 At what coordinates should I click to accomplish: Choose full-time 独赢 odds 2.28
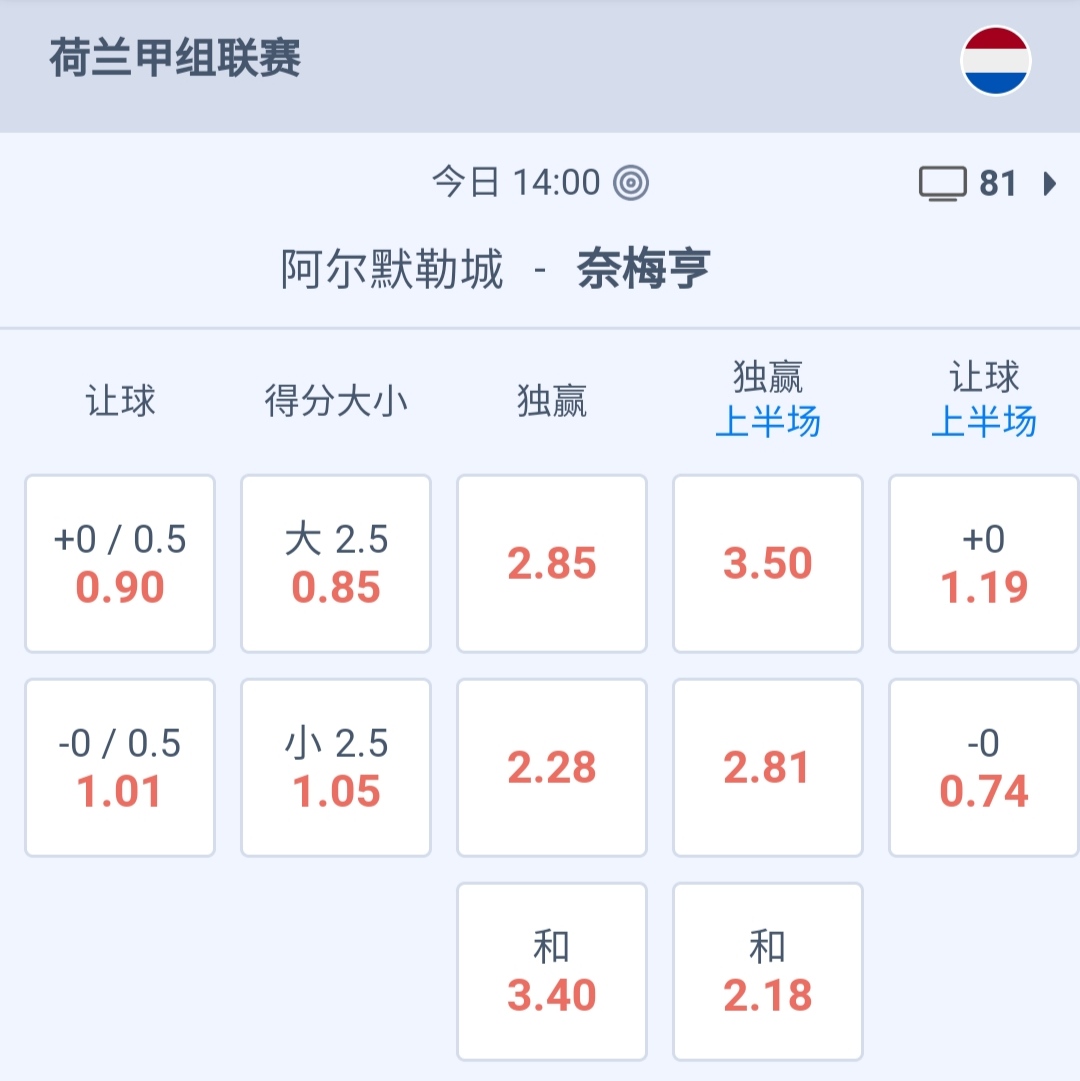click(x=552, y=768)
